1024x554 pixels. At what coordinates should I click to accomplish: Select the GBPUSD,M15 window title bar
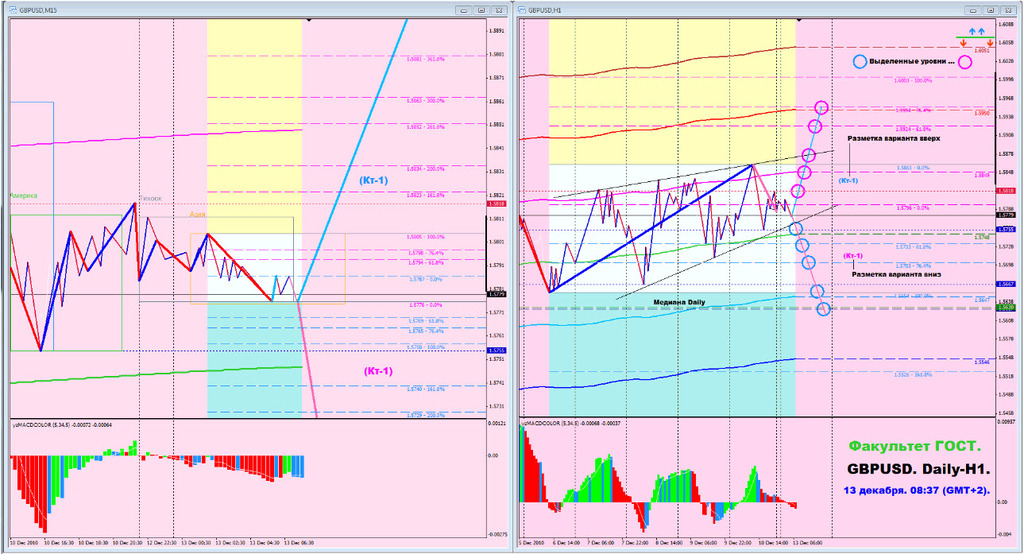click(x=259, y=10)
